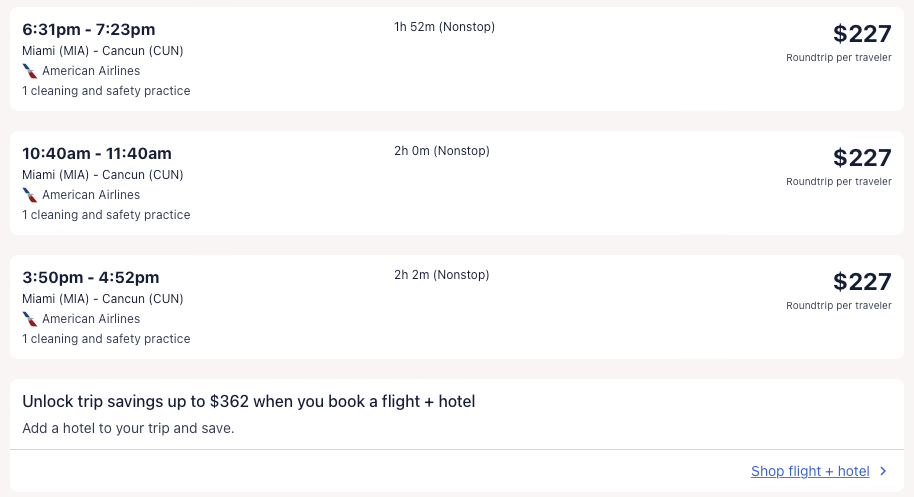This screenshot has width=914, height=497.
Task: Click Add a hotel to your trip text
Action: point(128,428)
